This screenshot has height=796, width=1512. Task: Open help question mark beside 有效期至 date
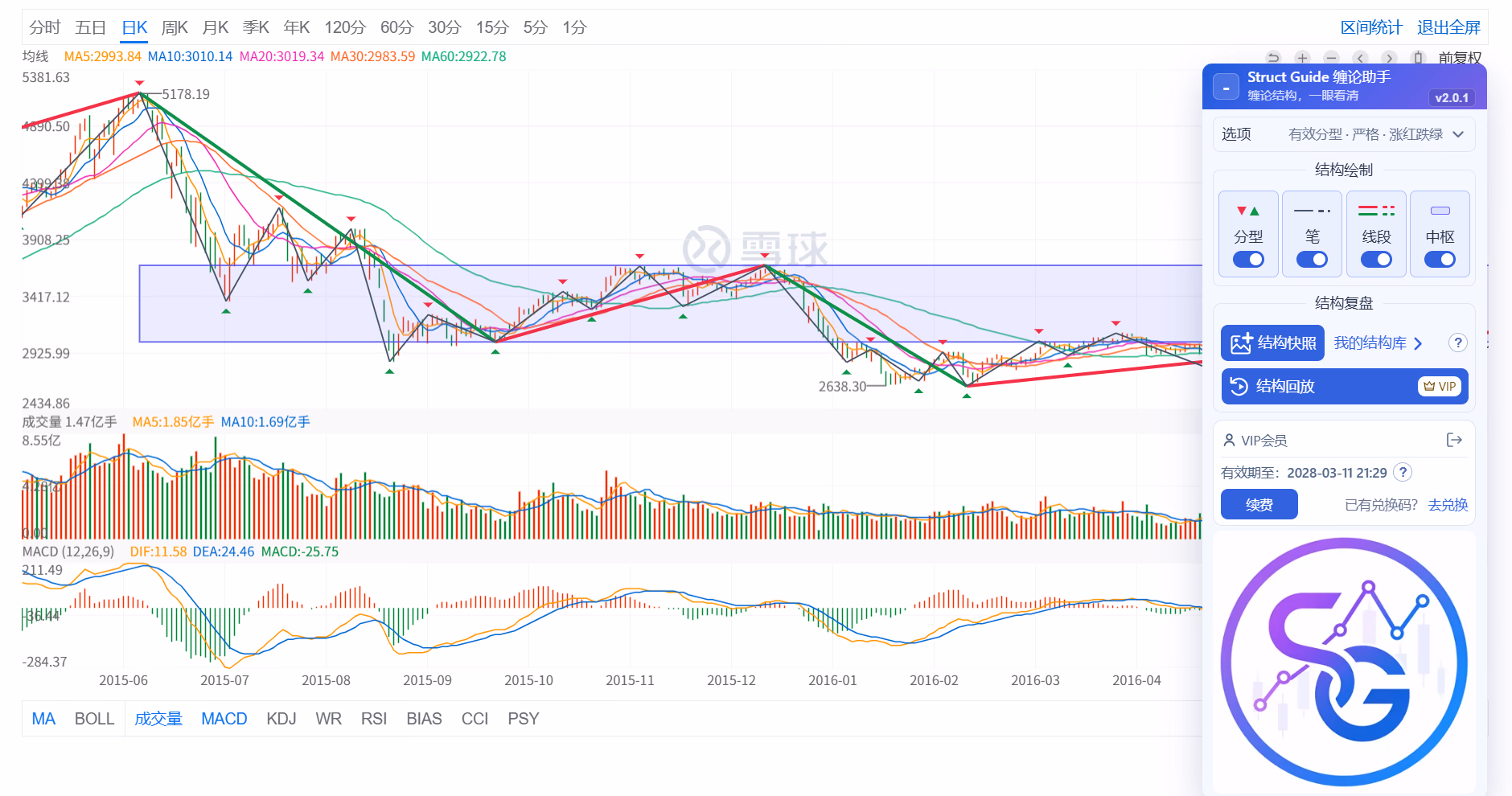point(1403,472)
